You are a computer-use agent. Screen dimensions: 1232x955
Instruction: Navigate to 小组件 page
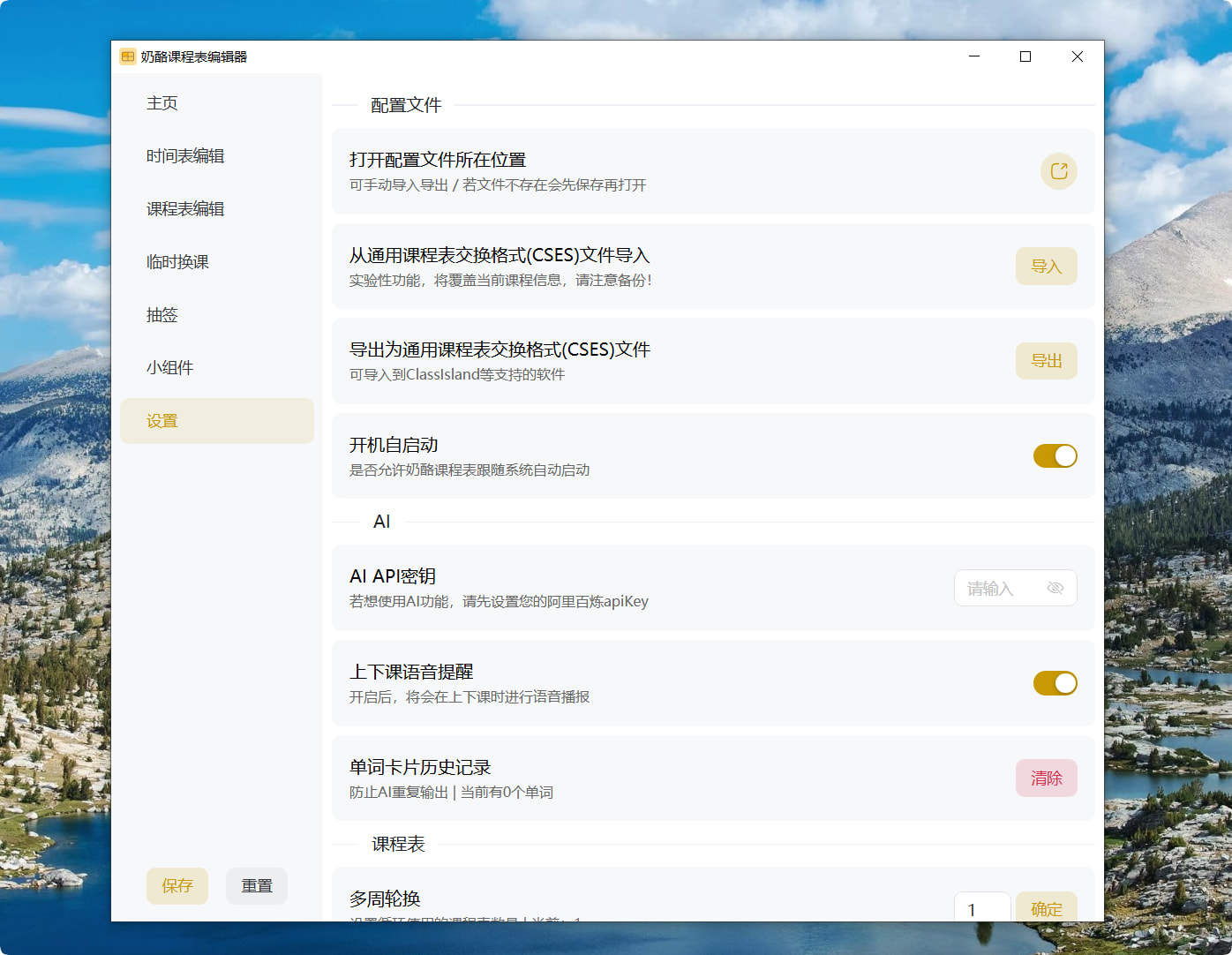pos(217,368)
